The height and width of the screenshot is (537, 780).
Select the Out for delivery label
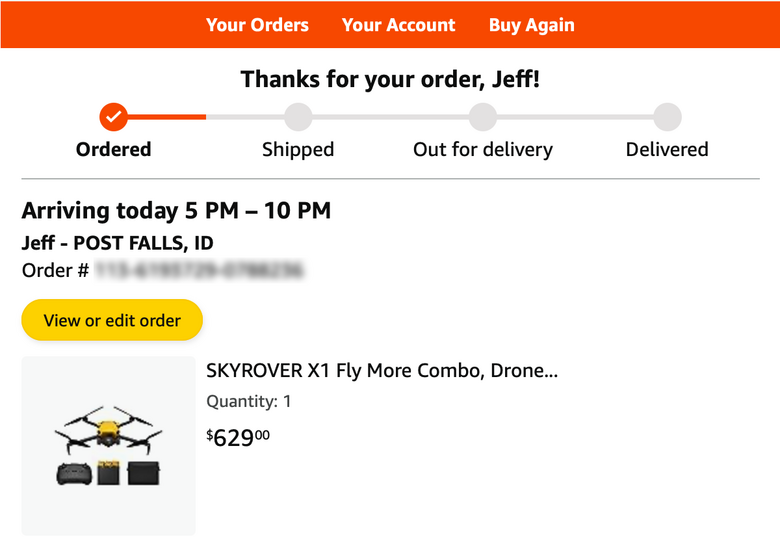483,150
